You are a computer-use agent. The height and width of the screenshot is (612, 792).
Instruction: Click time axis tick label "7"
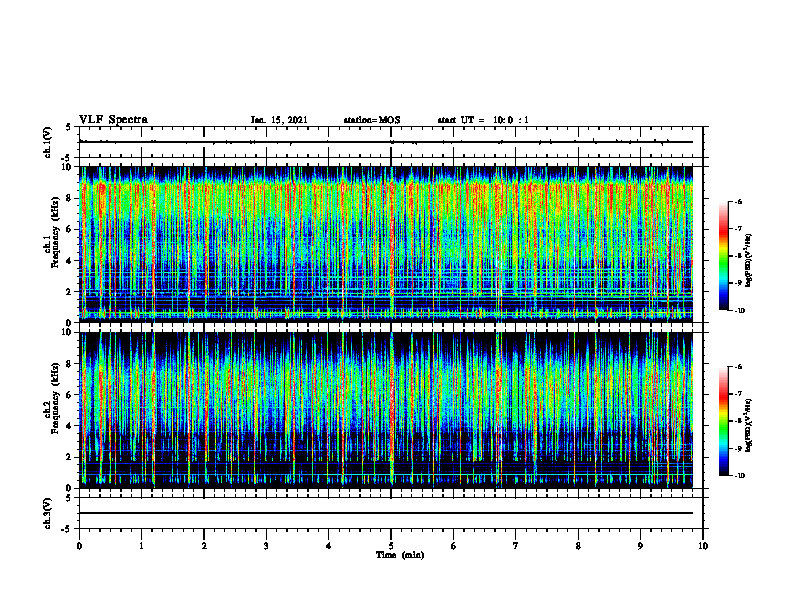(x=516, y=546)
